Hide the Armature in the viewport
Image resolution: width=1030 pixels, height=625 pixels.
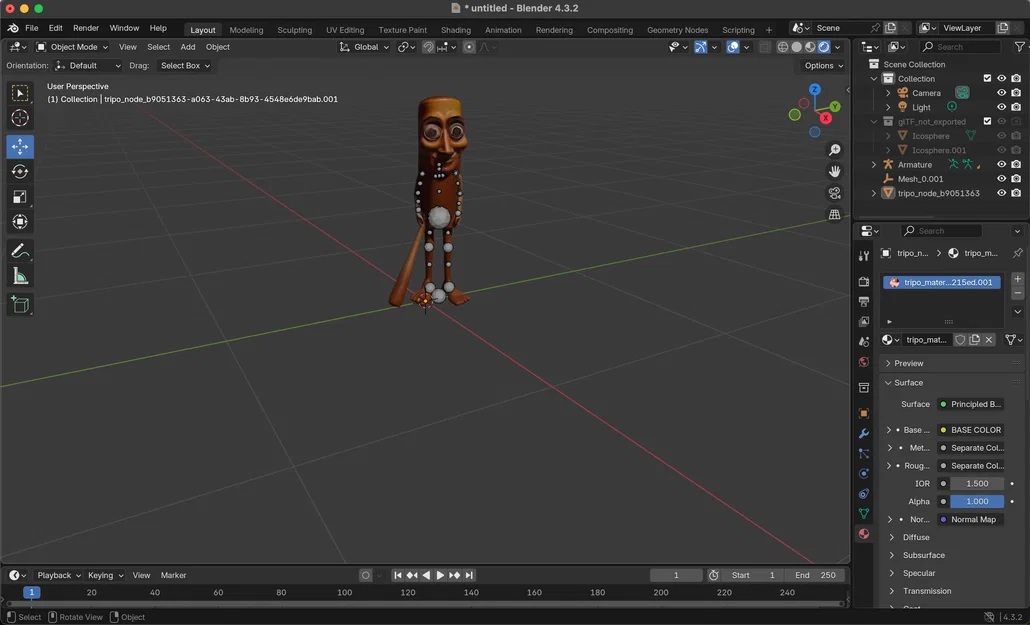(x=1001, y=164)
